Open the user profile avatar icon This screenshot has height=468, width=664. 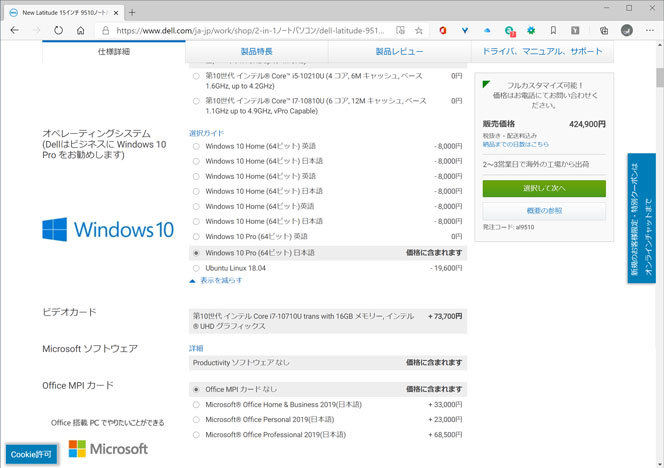coord(627,30)
